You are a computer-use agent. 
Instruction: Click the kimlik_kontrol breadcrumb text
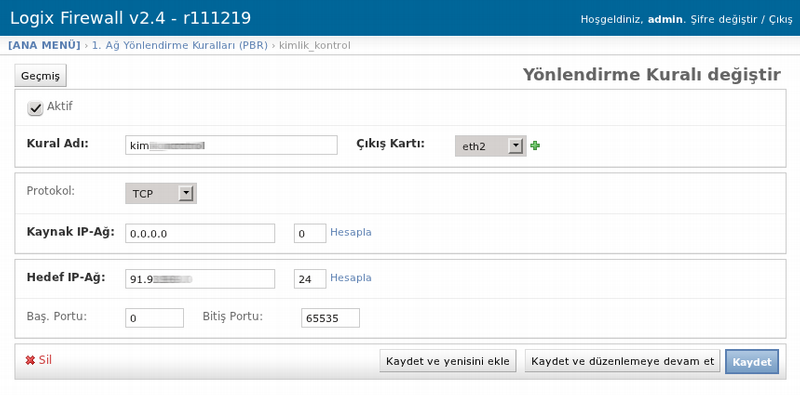tap(315, 45)
